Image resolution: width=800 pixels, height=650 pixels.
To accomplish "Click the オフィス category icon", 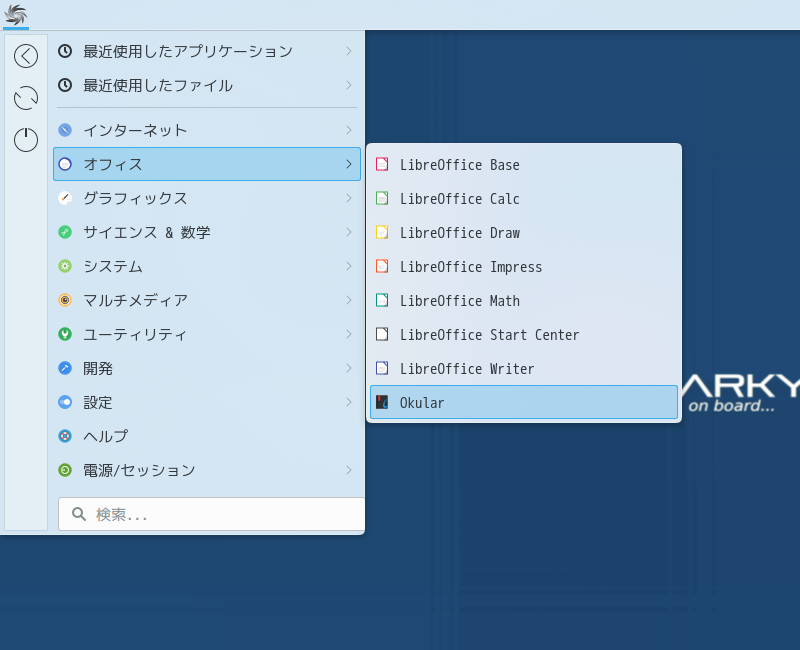I will pyautogui.click(x=65, y=164).
